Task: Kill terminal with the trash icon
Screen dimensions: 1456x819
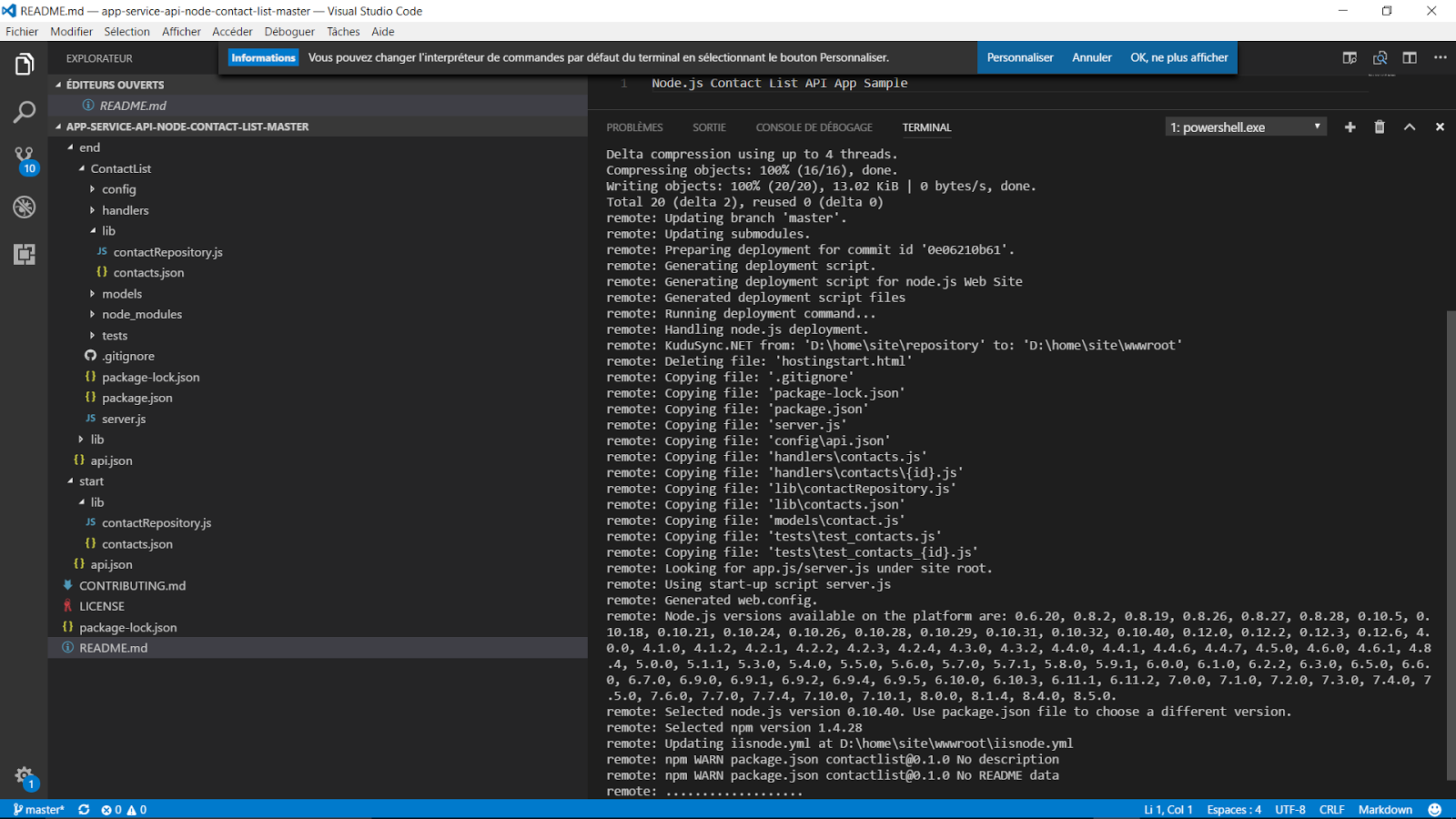Action: click(1380, 127)
